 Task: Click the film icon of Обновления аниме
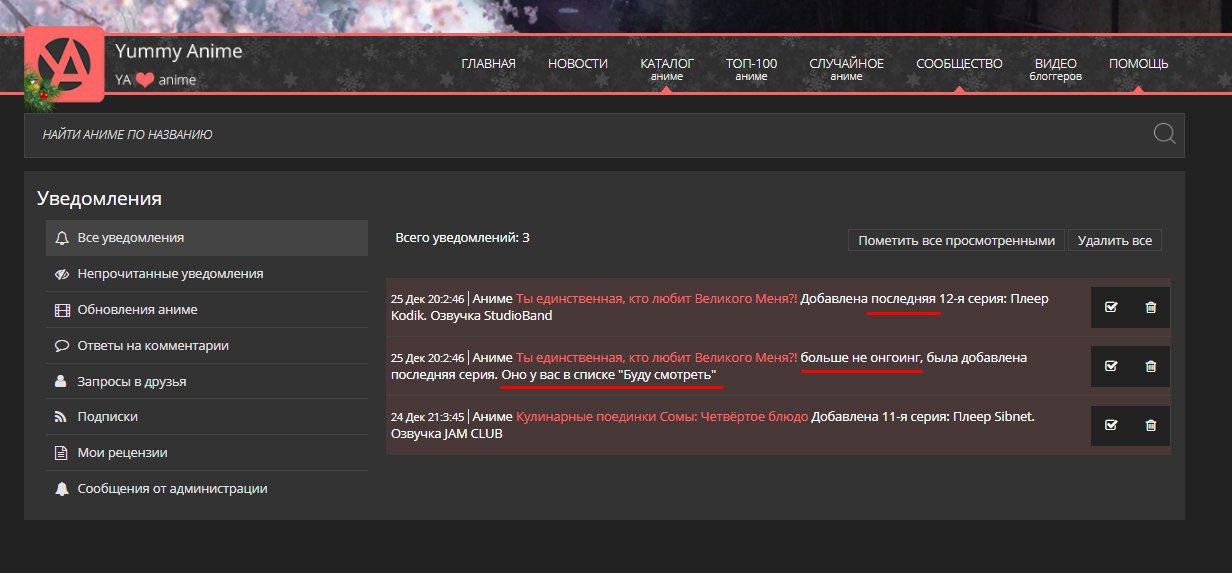[62, 310]
